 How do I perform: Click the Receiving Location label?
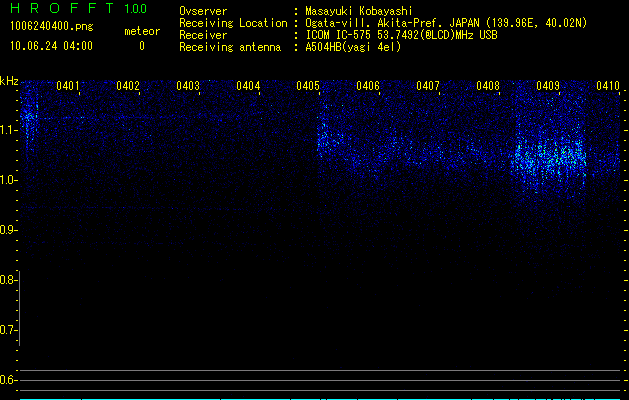[x=233, y=23]
